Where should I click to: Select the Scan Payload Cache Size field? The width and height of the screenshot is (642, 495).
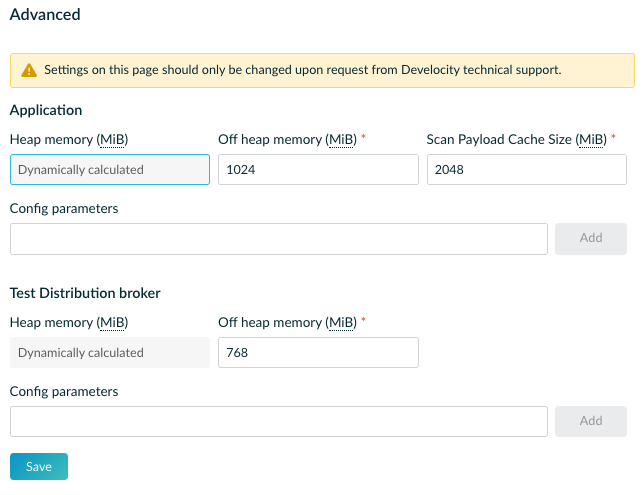tap(526, 170)
